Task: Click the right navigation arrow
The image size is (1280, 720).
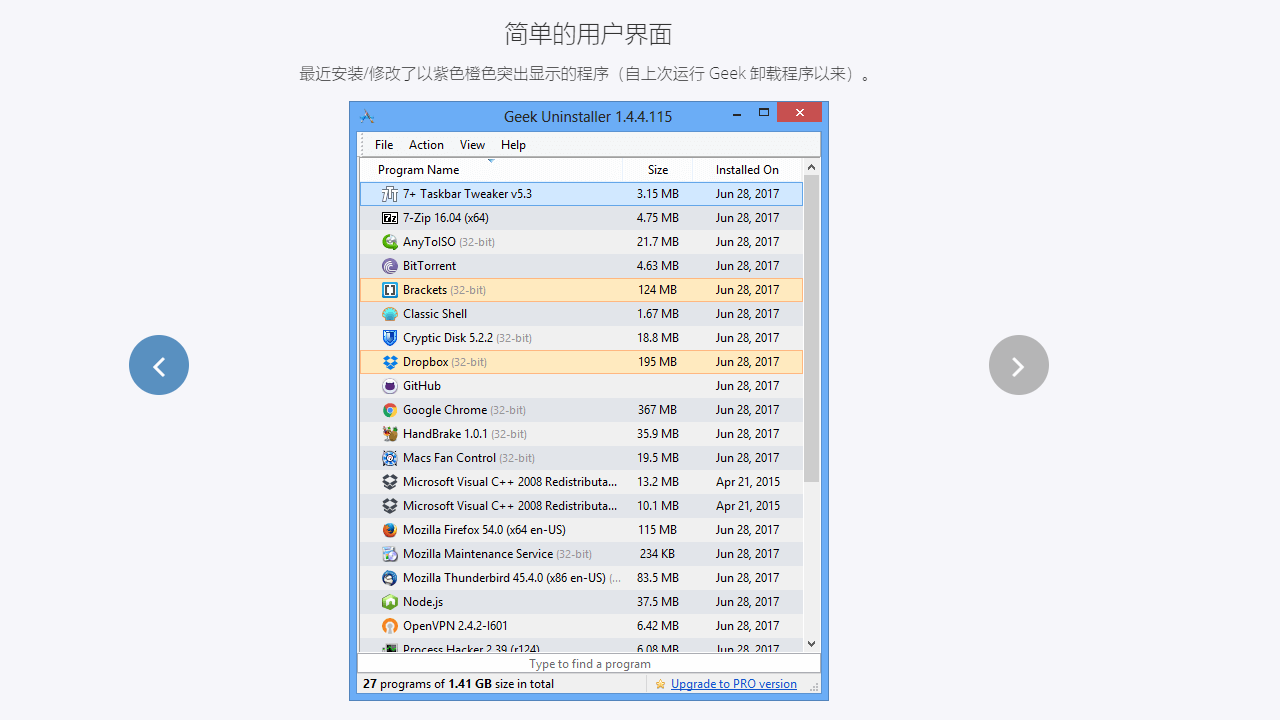Action: (1018, 364)
